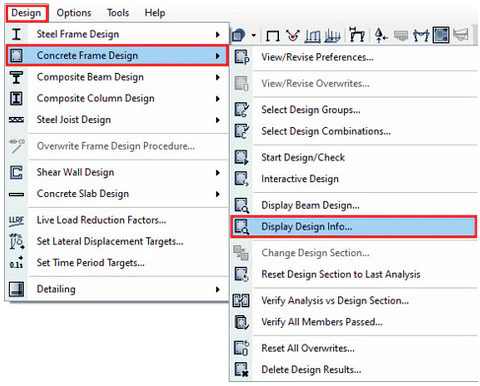
Task: Open the Design menu
Action: click(26, 13)
